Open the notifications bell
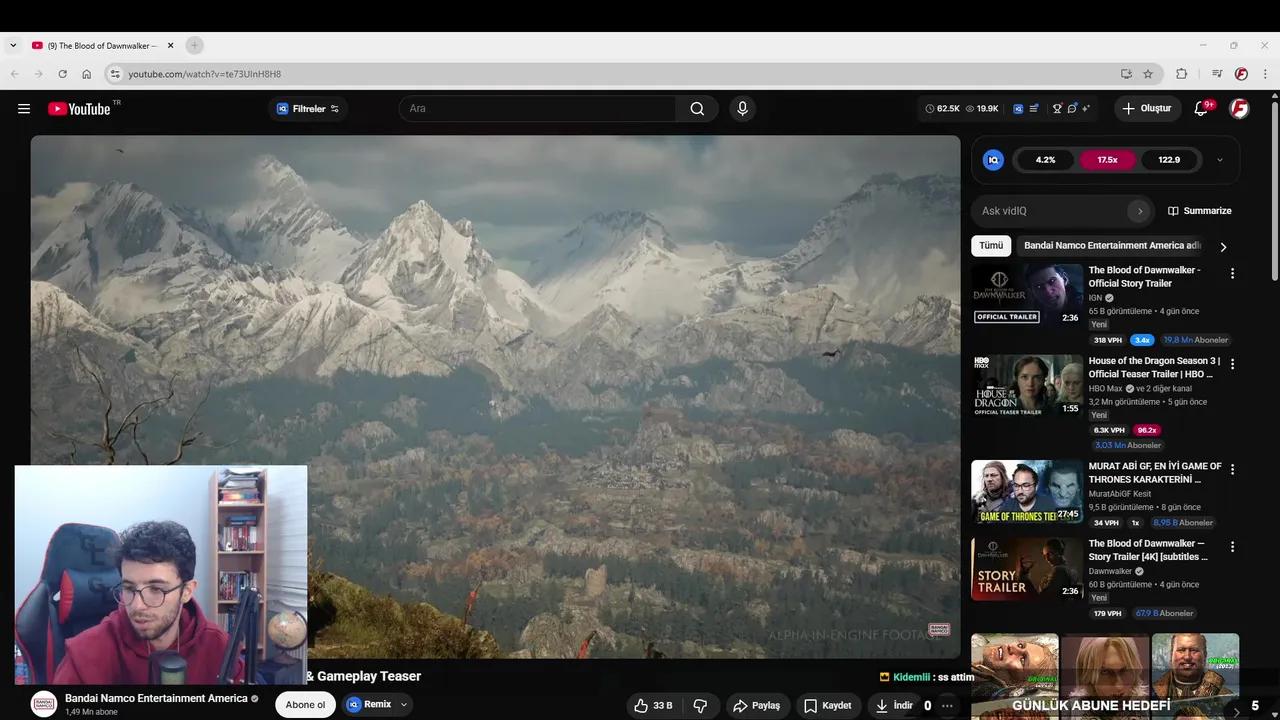The width and height of the screenshot is (1280, 720). 1202,109
